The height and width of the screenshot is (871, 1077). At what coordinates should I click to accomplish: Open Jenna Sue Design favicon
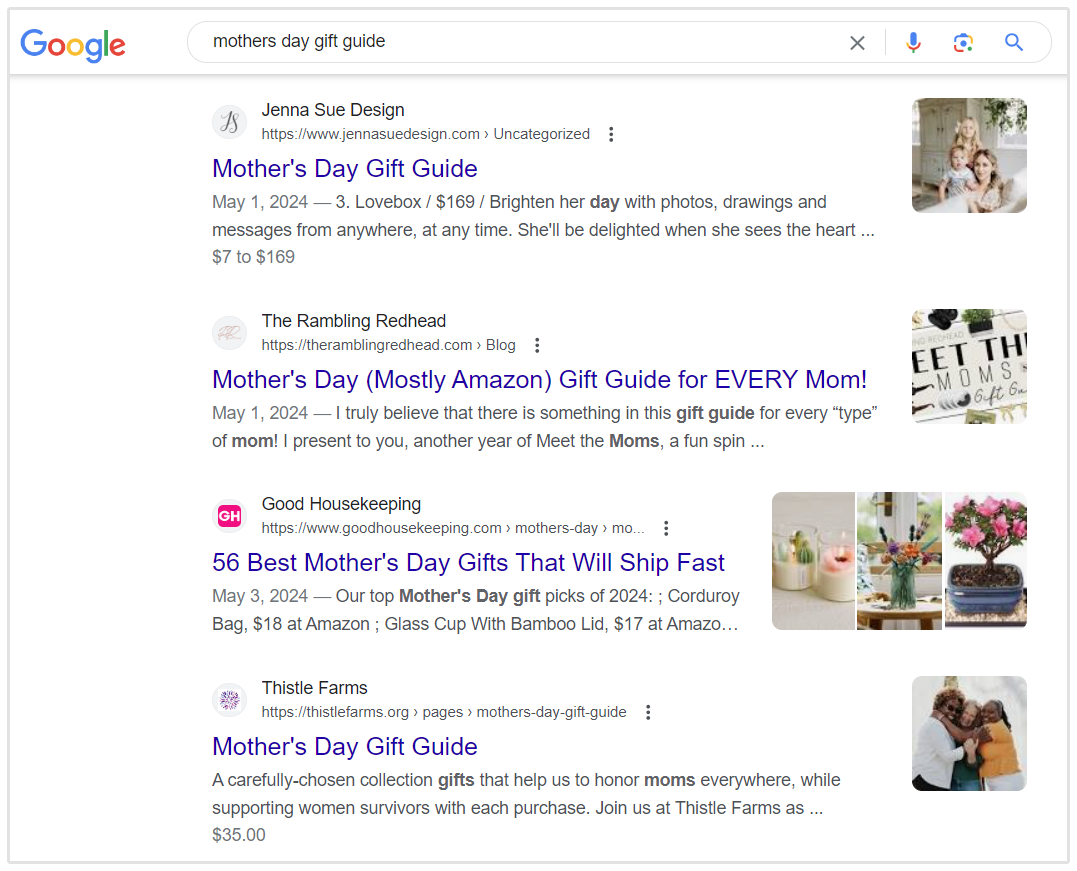pos(229,122)
